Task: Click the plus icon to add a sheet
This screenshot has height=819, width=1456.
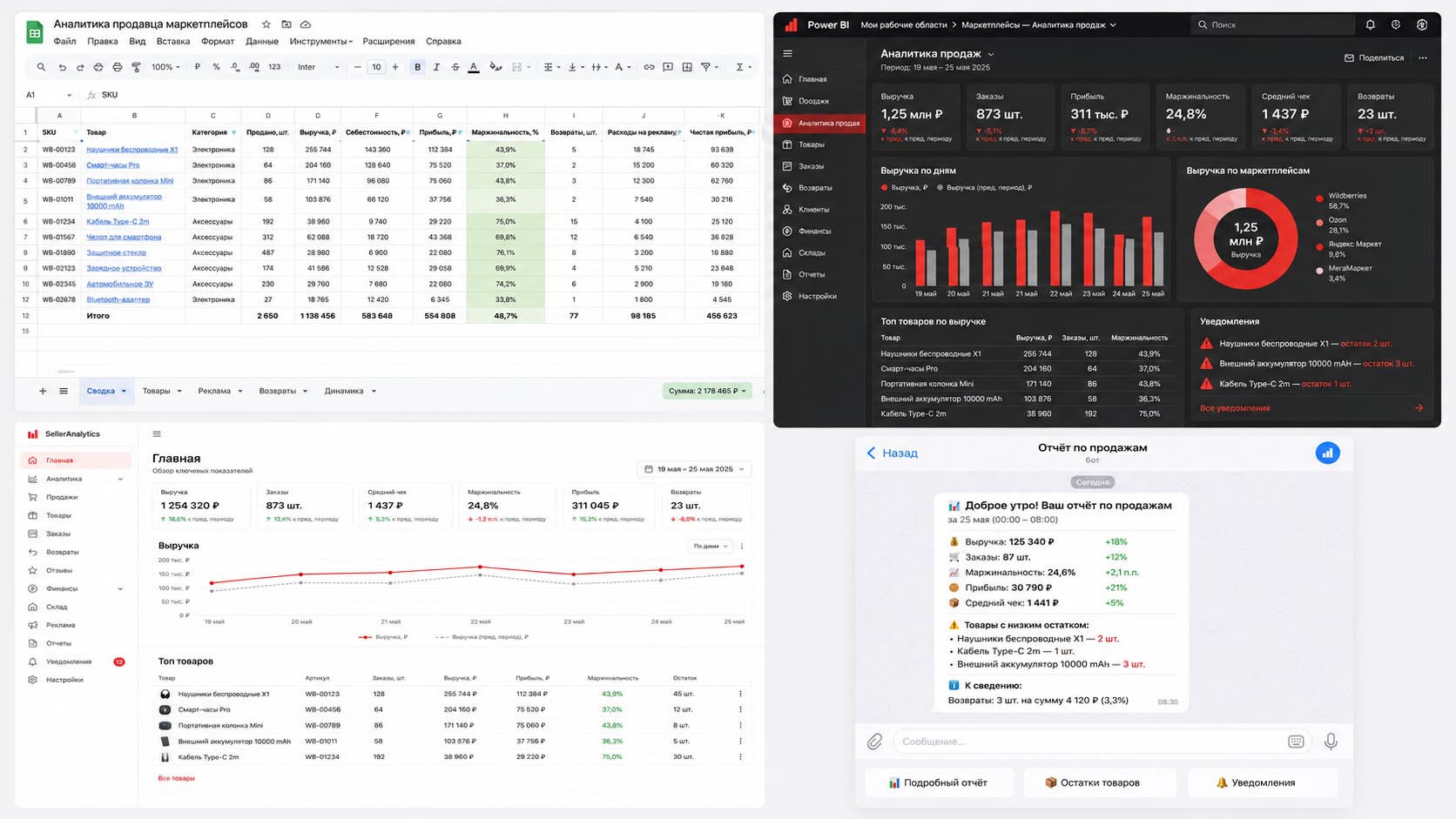Action: 43,392
